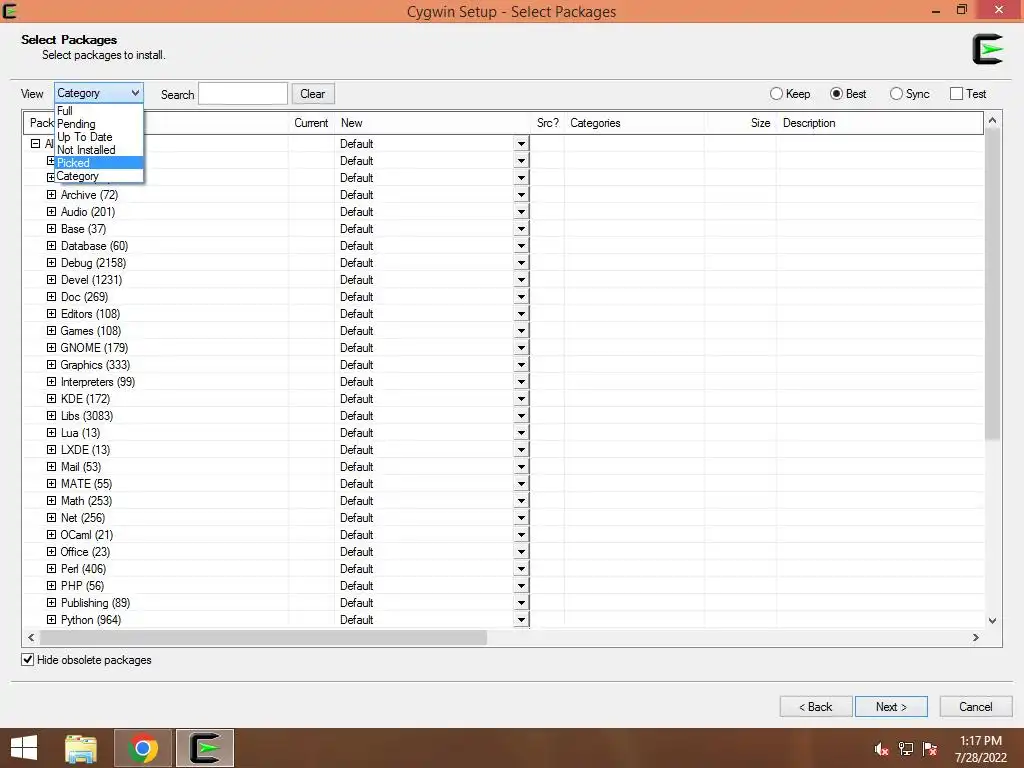Image resolution: width=1024 pixels, height=768 pixels.
Task: Click the vertical scrollbar thumb
Action: coord(993,285)
